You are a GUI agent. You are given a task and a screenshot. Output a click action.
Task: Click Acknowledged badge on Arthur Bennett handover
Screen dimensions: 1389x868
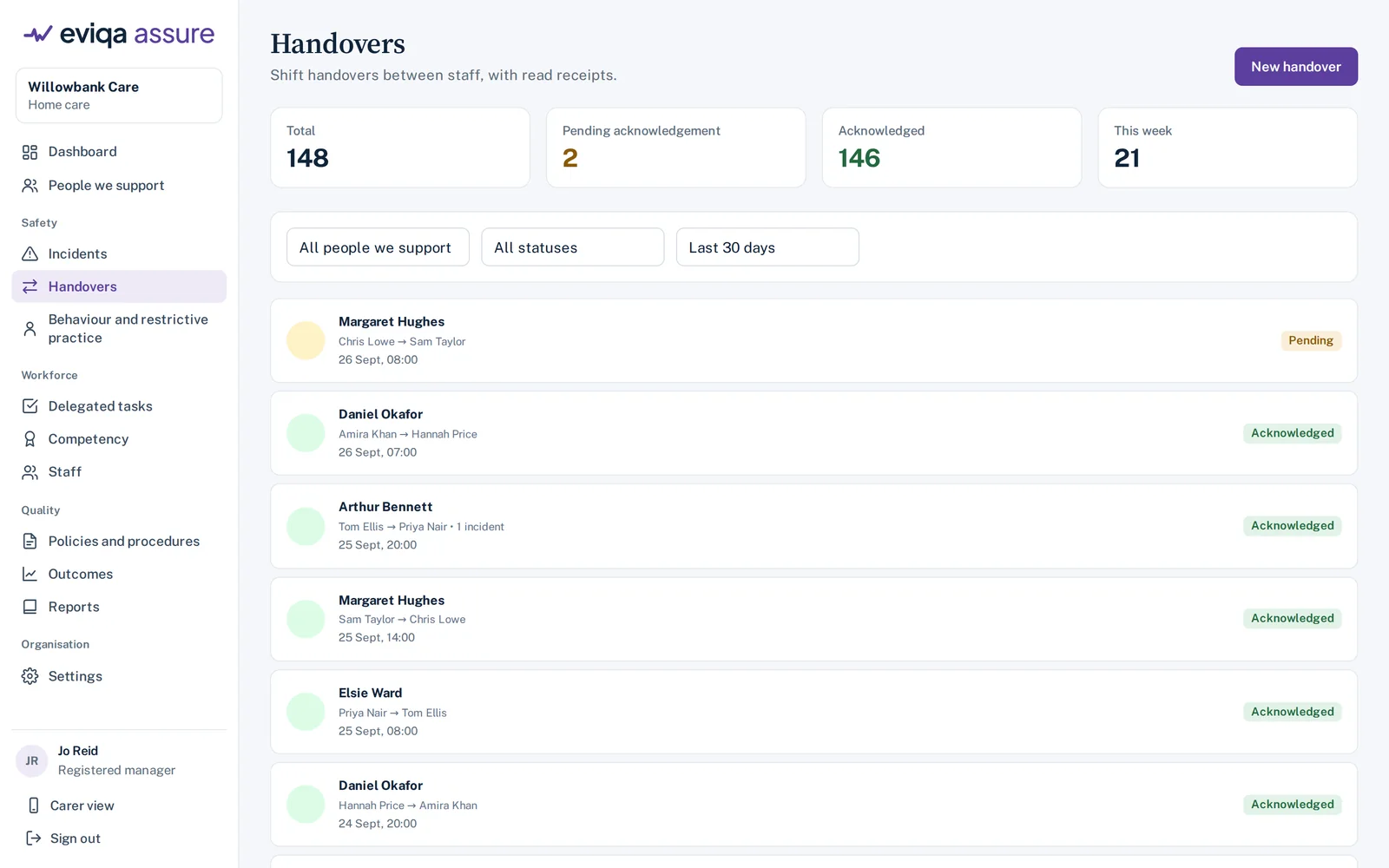[1293, 526]
